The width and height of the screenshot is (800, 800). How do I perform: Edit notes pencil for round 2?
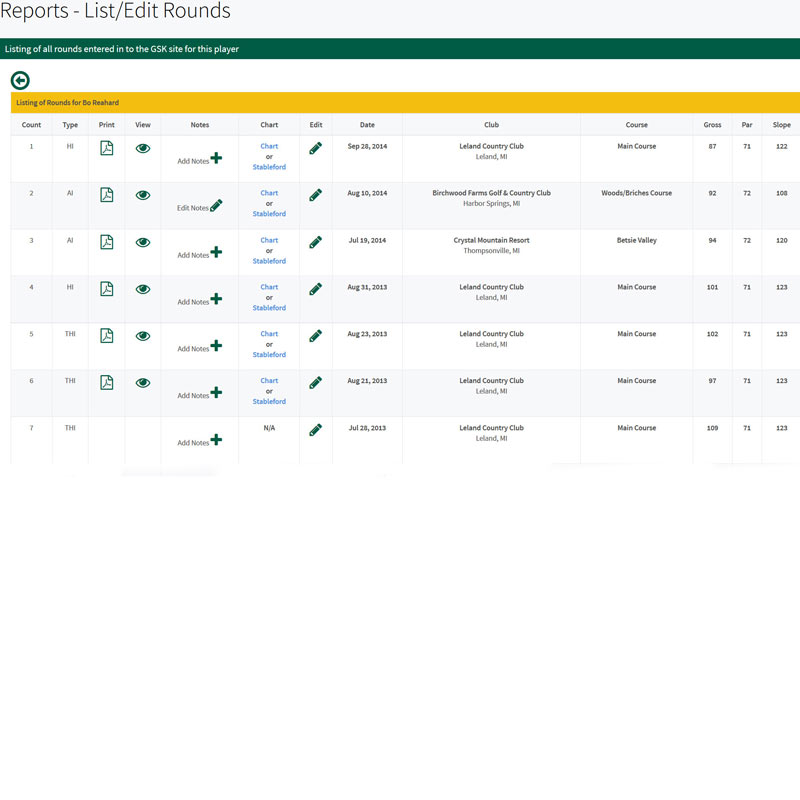(216, 205)
